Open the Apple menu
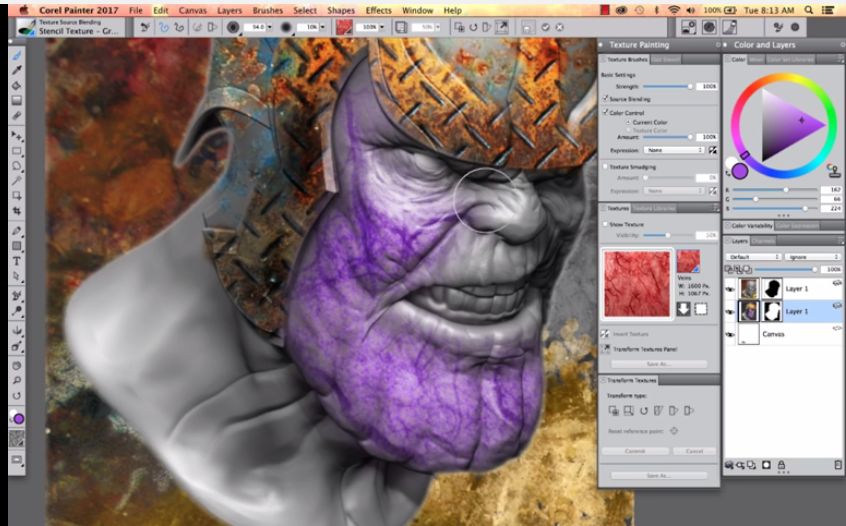 tap(23, 10)
